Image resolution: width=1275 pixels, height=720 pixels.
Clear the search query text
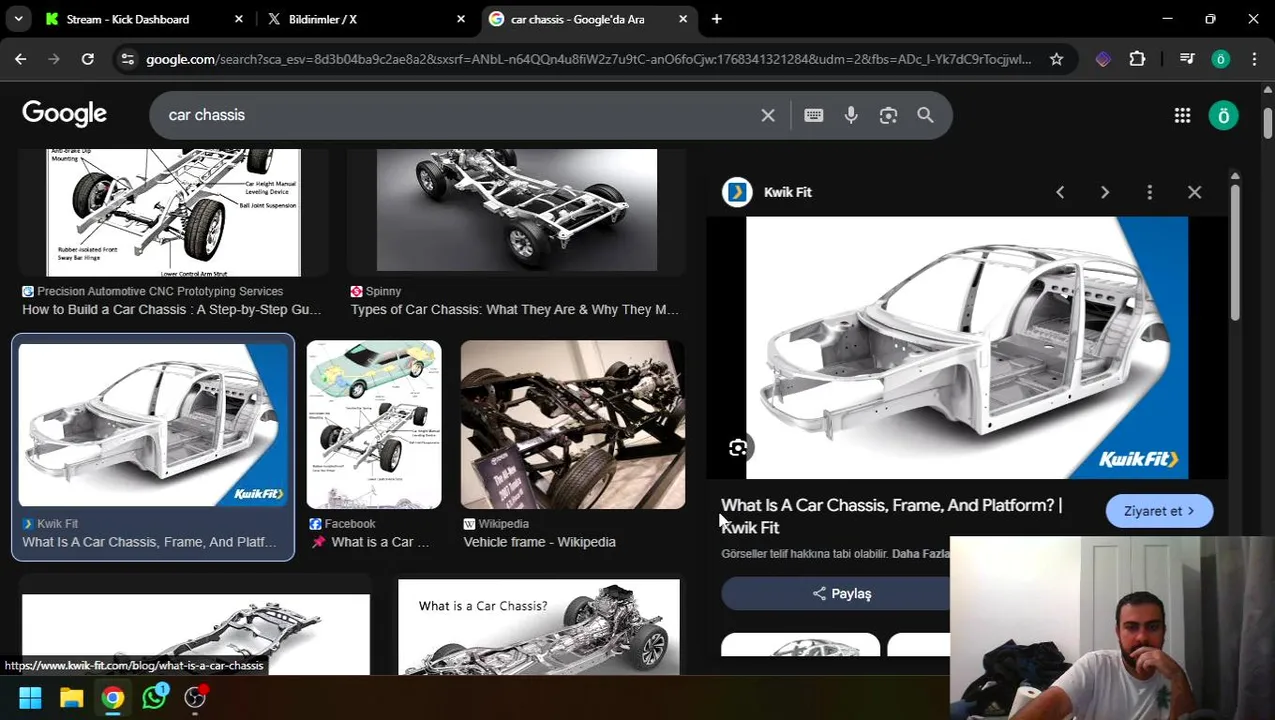tap(767, 115)
